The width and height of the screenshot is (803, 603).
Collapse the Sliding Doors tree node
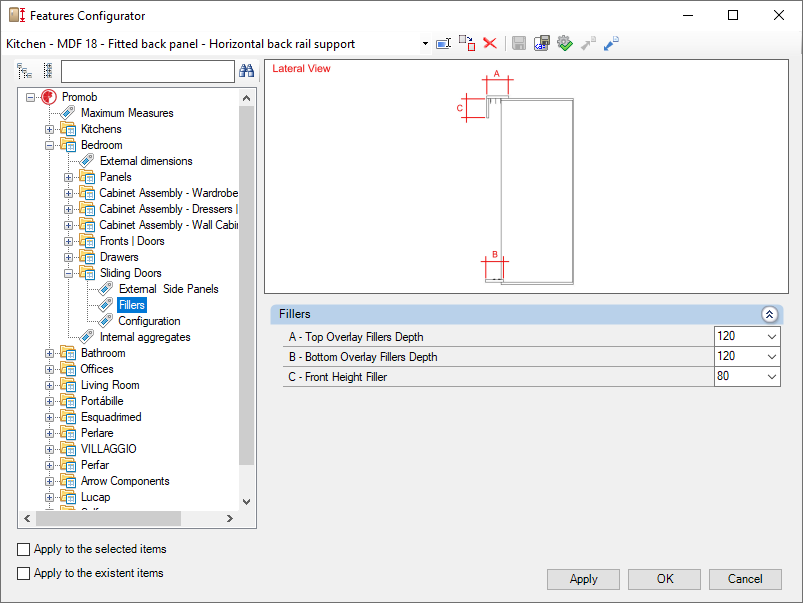click(x=68, y=273)
